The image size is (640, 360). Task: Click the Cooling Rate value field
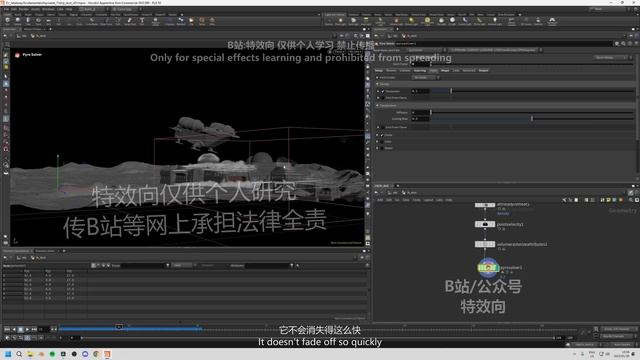420,119
